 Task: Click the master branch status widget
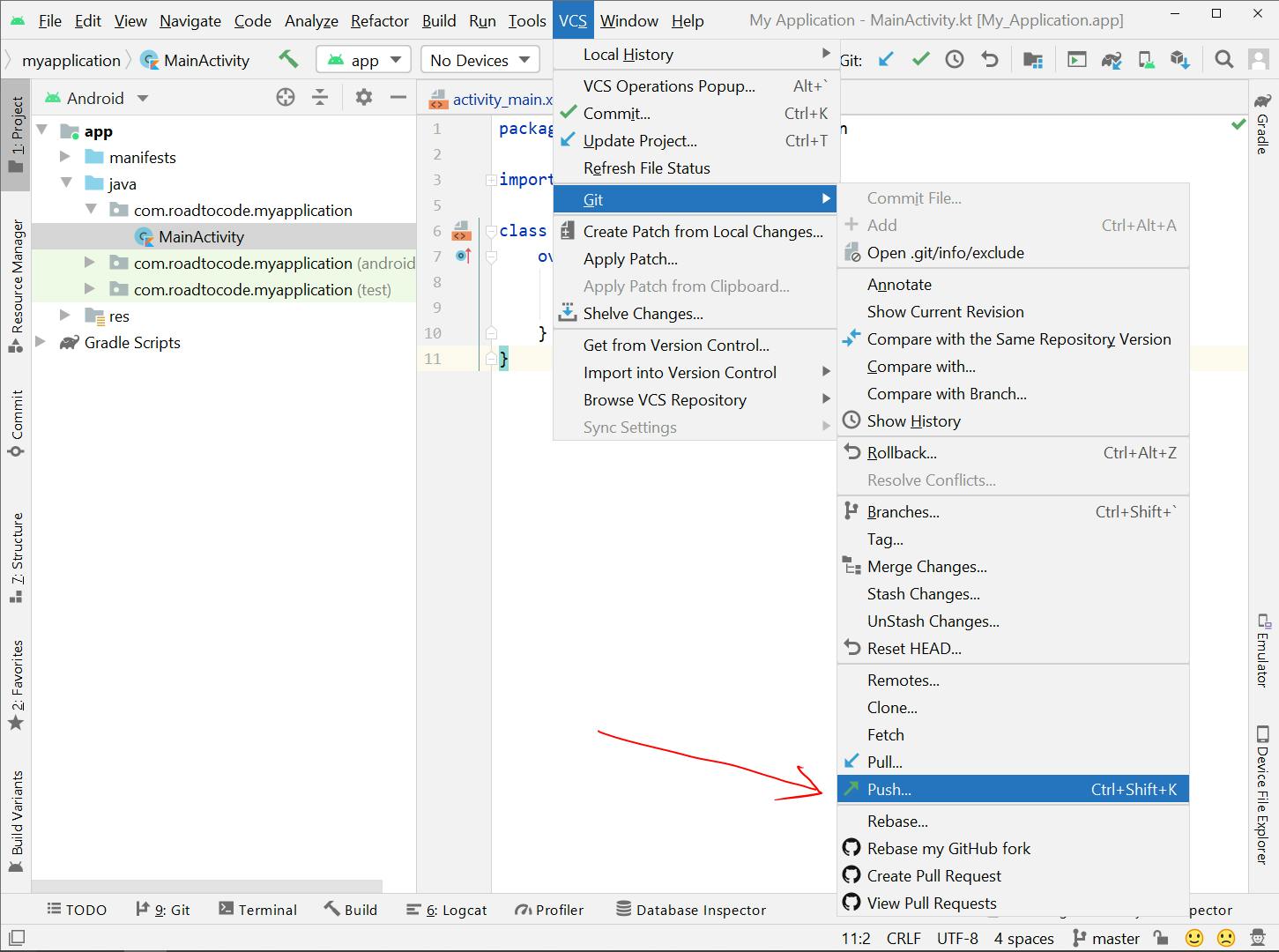(x=1106, y=938)
